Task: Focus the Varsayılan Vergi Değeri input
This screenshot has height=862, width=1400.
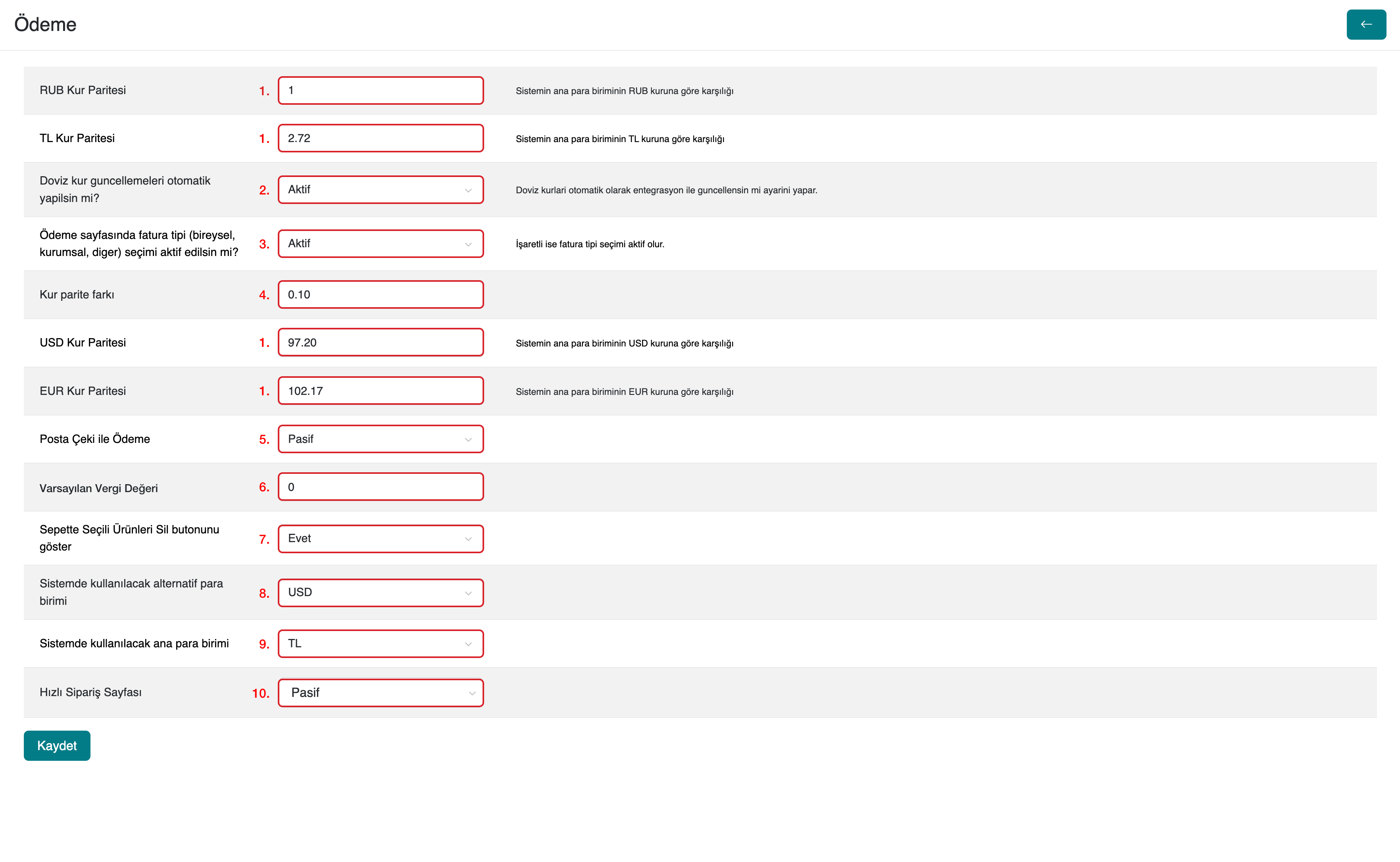Action: [x=380, y=487]
